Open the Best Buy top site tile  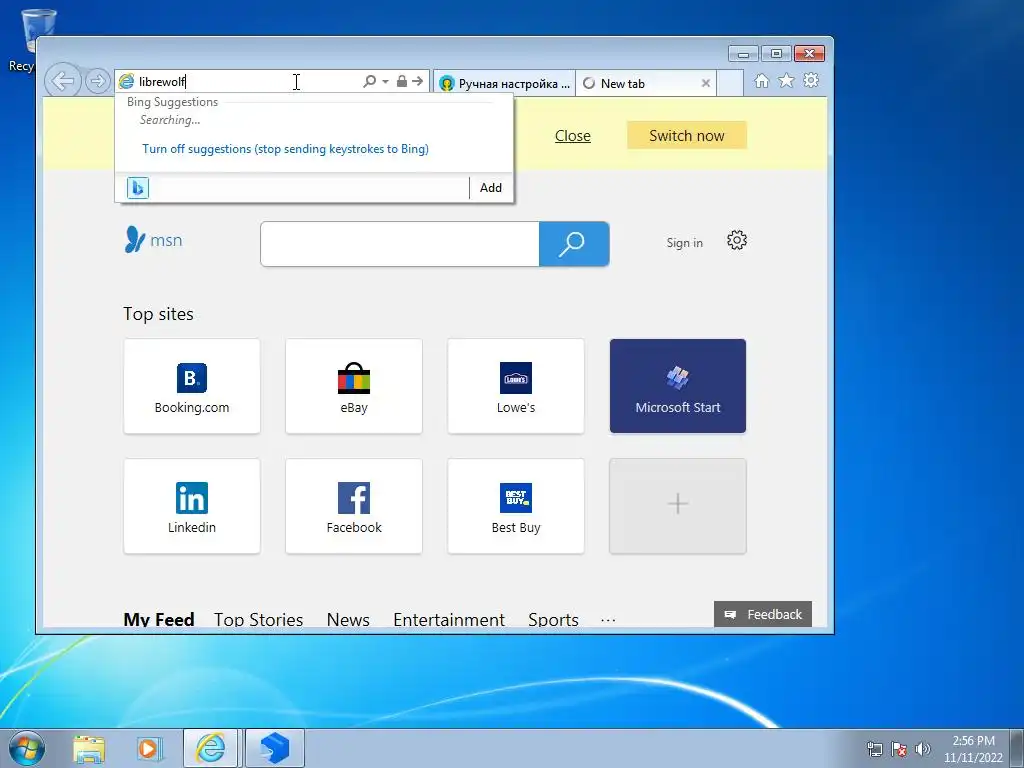tap(516, 506)
